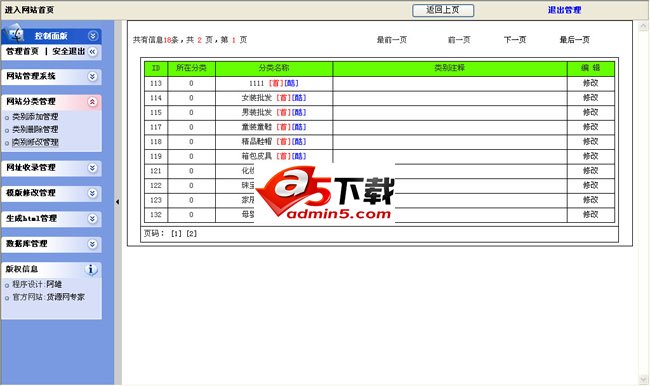Screen dimensions: 650x386
Task: Click 箱包皮具 category name
Action: click(x=257, y=156)
